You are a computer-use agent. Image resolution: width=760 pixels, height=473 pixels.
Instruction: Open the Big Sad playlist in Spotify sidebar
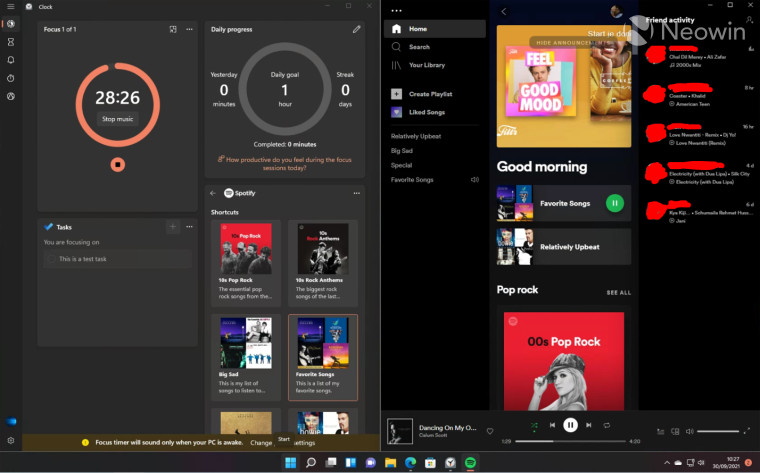pos(402,151)
